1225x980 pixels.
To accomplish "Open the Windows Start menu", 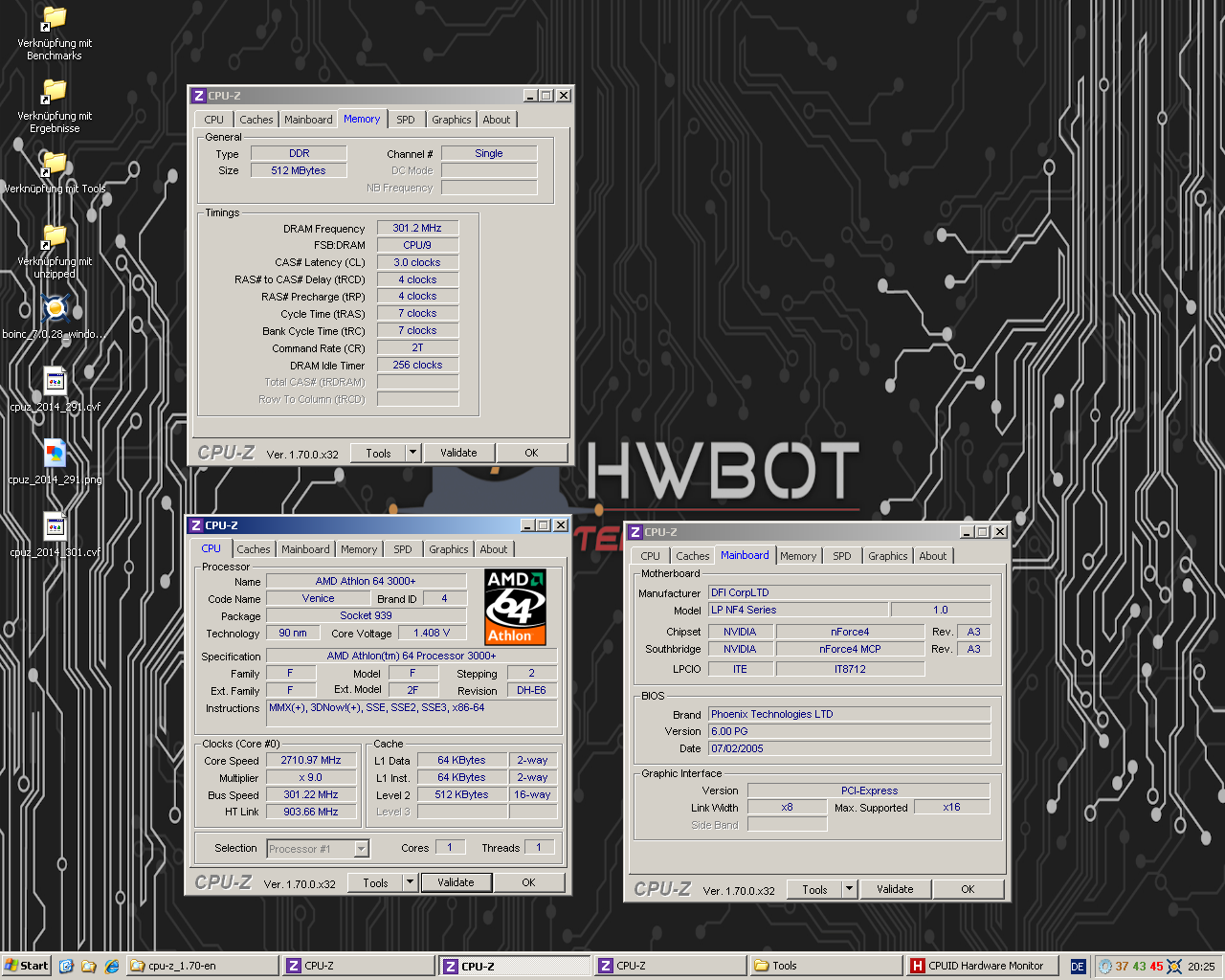I will [x=27, y=966].
